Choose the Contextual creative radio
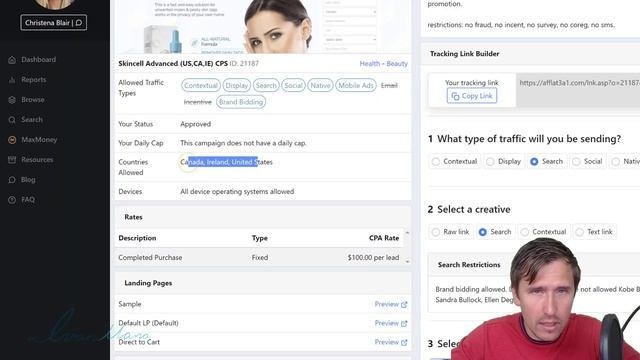Viewport: 640px width, 360px height. tap(524, 232)
